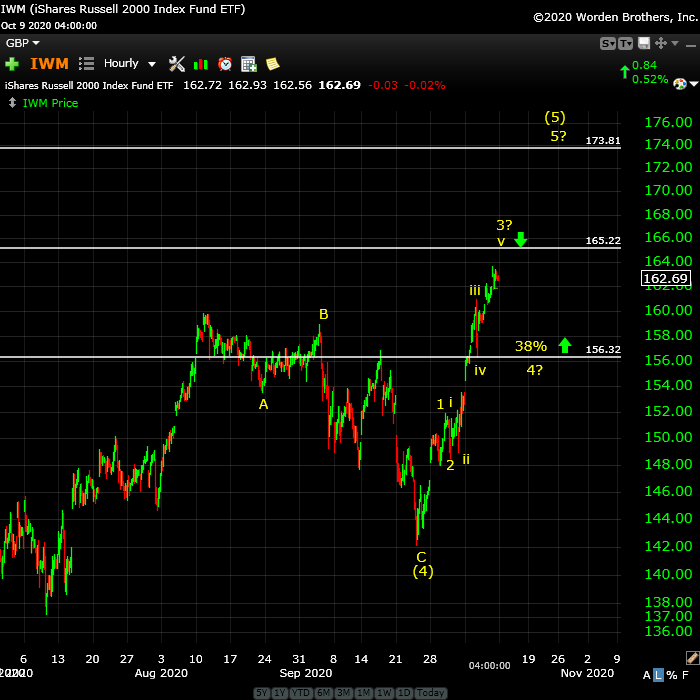Click the IWM Price plot label

(x=50, y=103)
